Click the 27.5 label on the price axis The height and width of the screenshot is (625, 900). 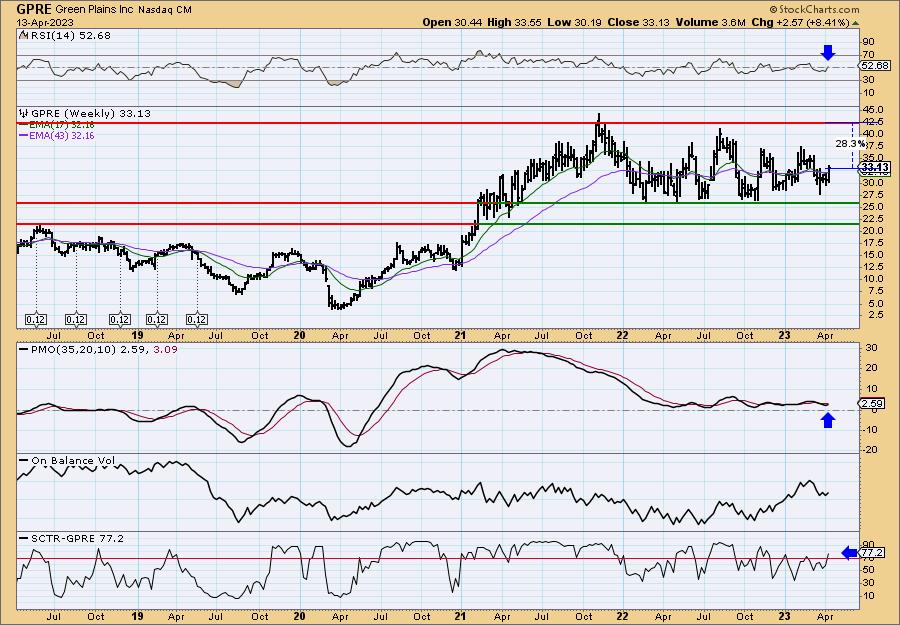point(874,195)
